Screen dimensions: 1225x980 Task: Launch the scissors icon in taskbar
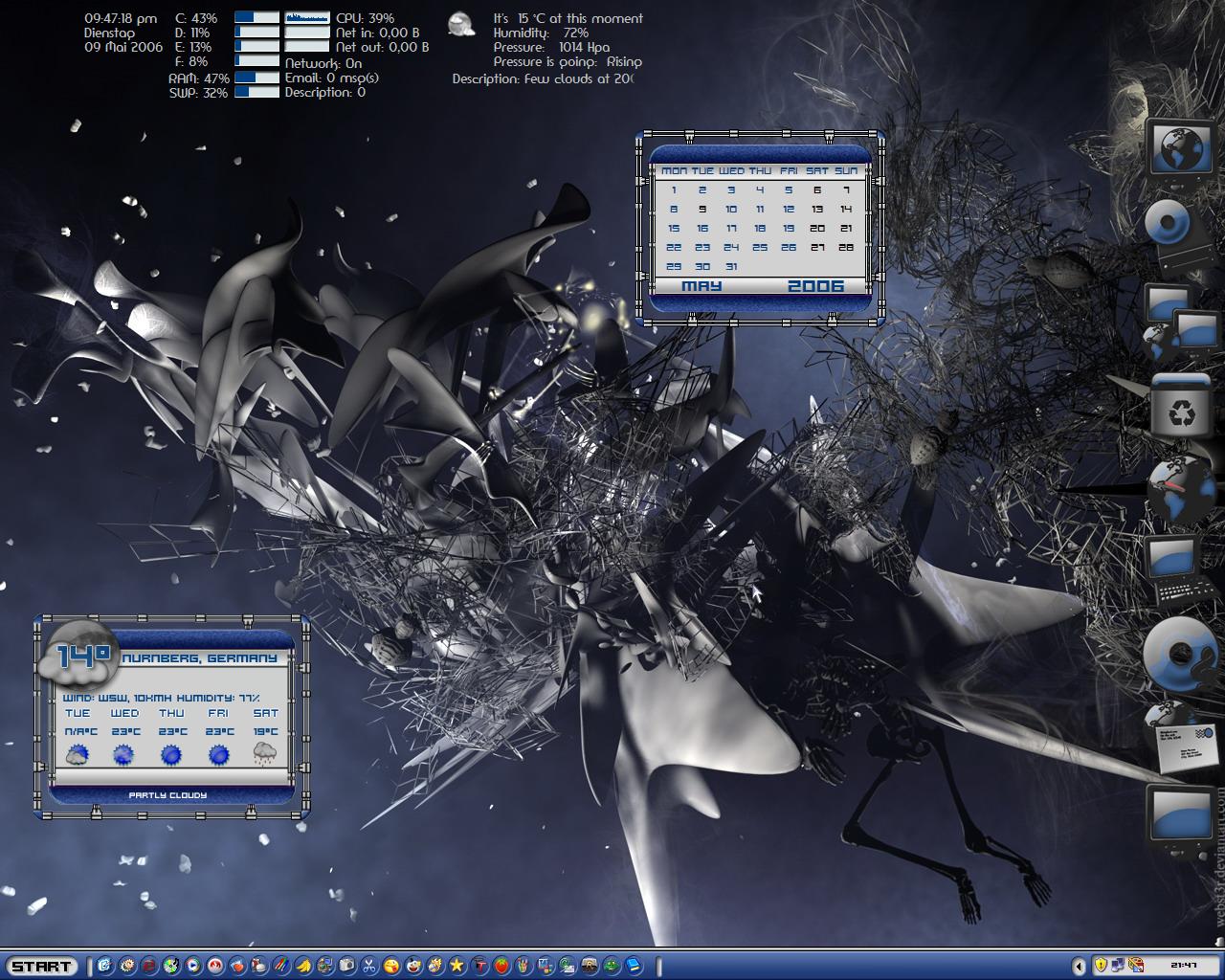click(369, 967)
